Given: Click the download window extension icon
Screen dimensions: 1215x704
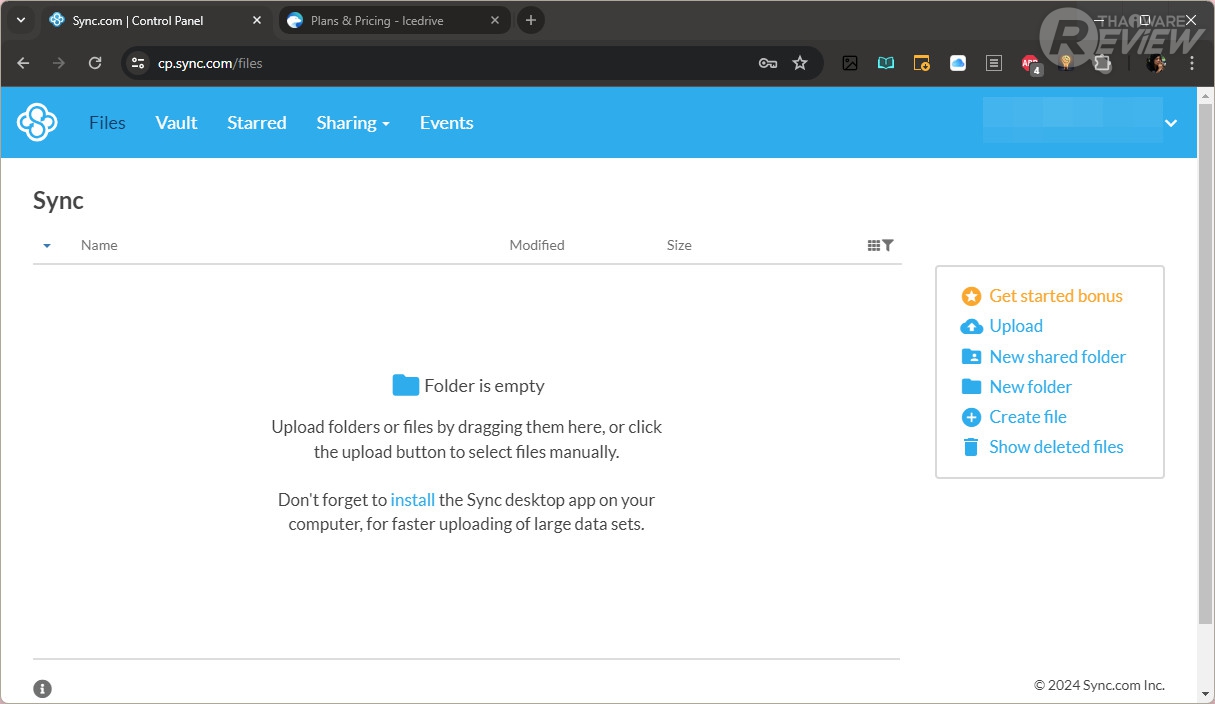Looking at the screenshot, I should [x=922, y=63].
